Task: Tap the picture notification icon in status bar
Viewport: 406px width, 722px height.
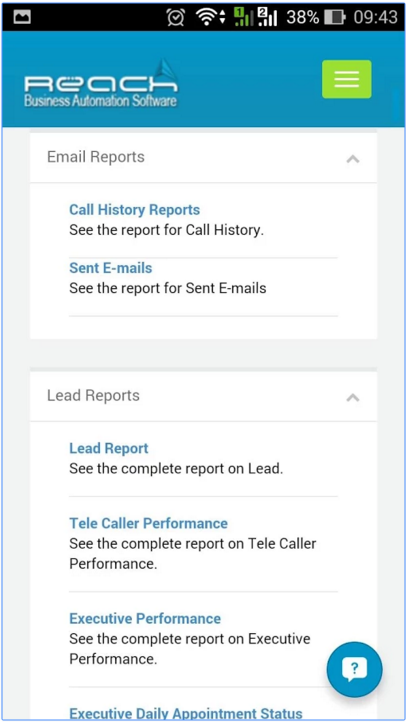Action: pyautogui.click(x=22, y=17)
